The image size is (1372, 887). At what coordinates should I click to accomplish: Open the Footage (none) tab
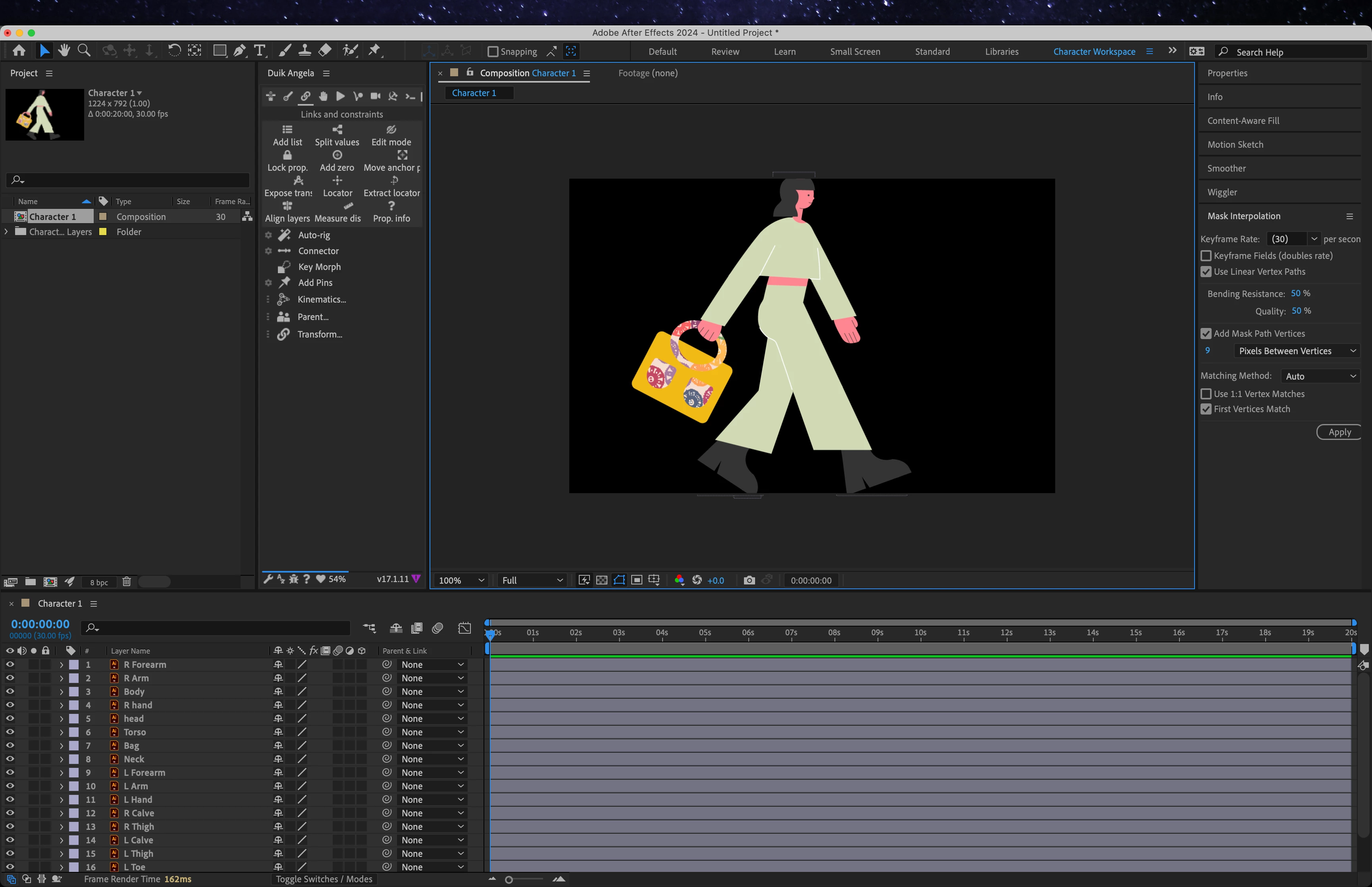pyautogui.click(x=648, y=73)
